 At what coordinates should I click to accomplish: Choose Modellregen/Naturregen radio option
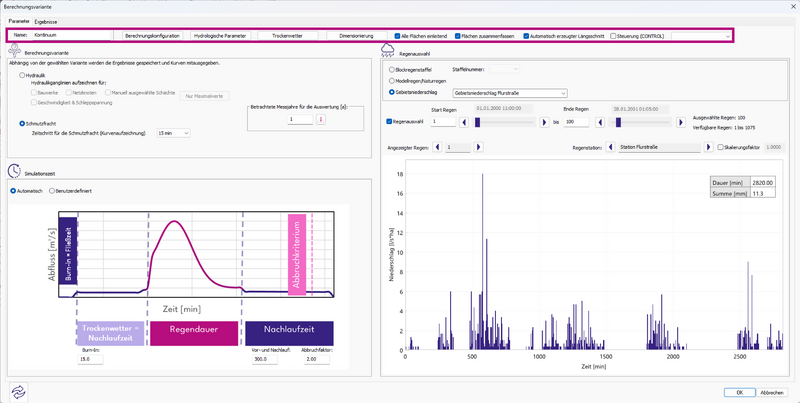[x=392, y=81]
